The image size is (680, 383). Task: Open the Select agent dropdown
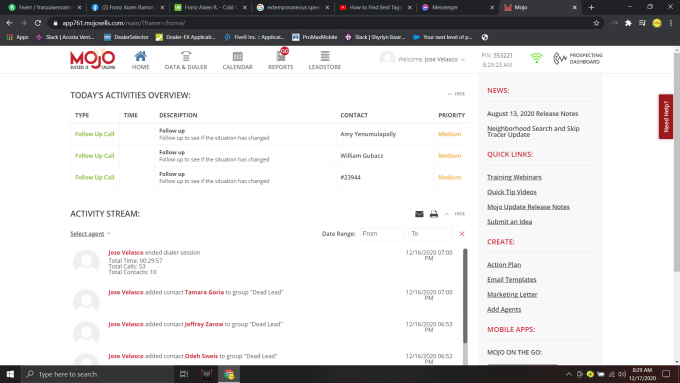coord(90,234)
